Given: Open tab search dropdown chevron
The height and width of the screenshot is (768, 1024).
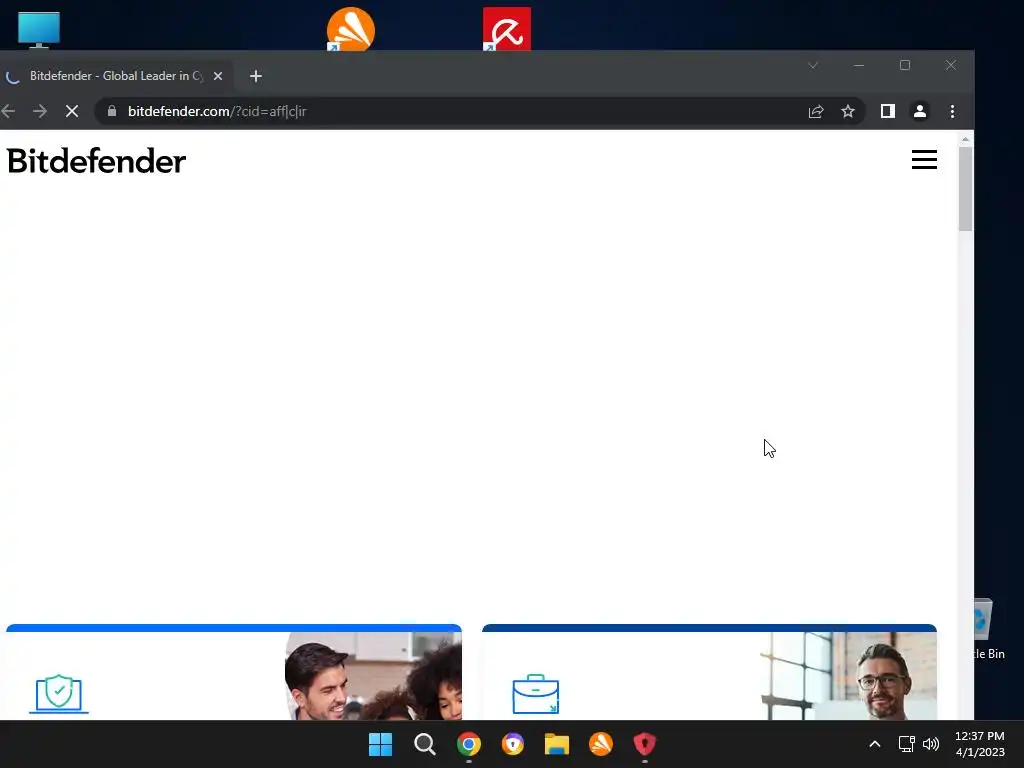Looking at the screenshot, I should [x=813, y=65].
